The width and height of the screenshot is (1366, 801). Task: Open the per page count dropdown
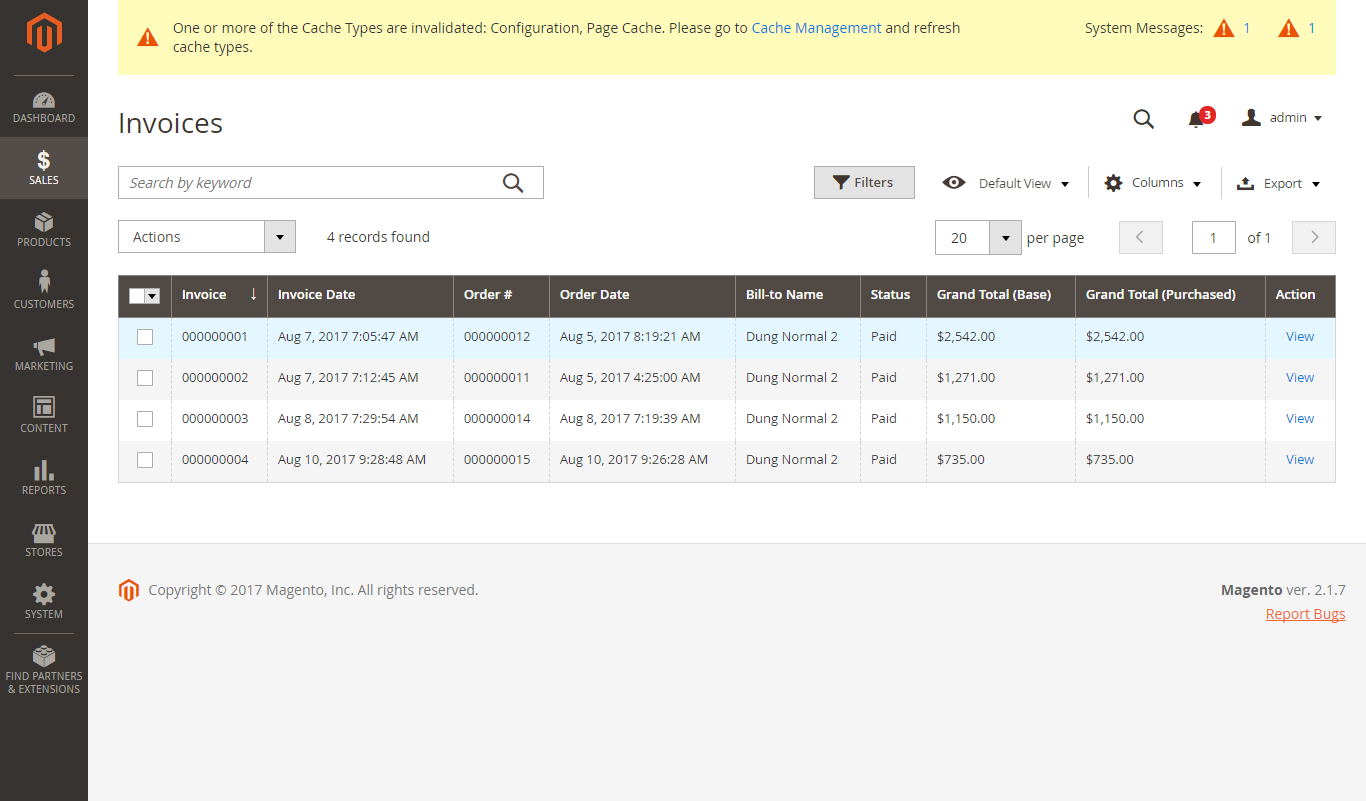[x=1004, y=238]
